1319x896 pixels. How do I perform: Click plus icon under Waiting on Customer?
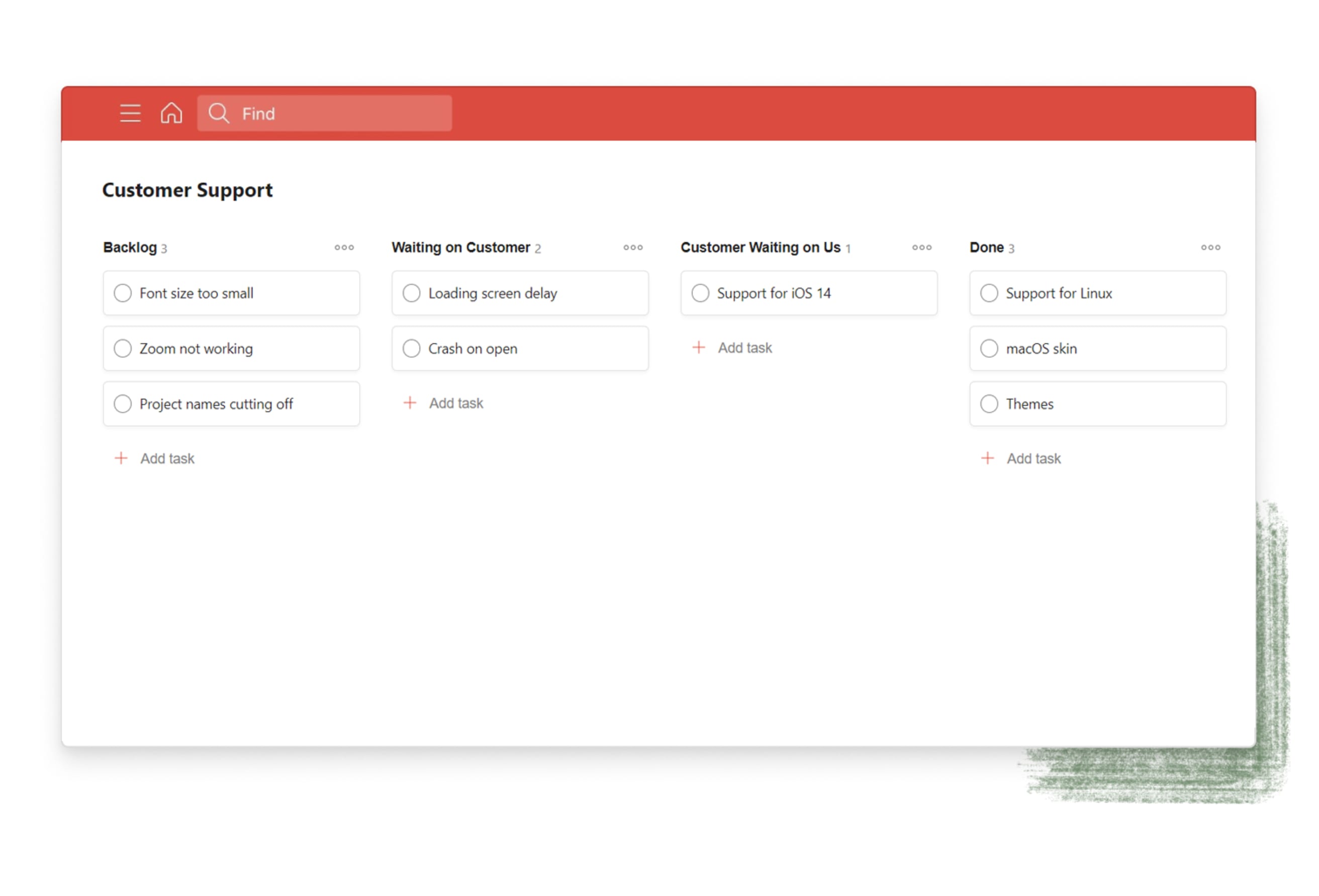point(410,403)
